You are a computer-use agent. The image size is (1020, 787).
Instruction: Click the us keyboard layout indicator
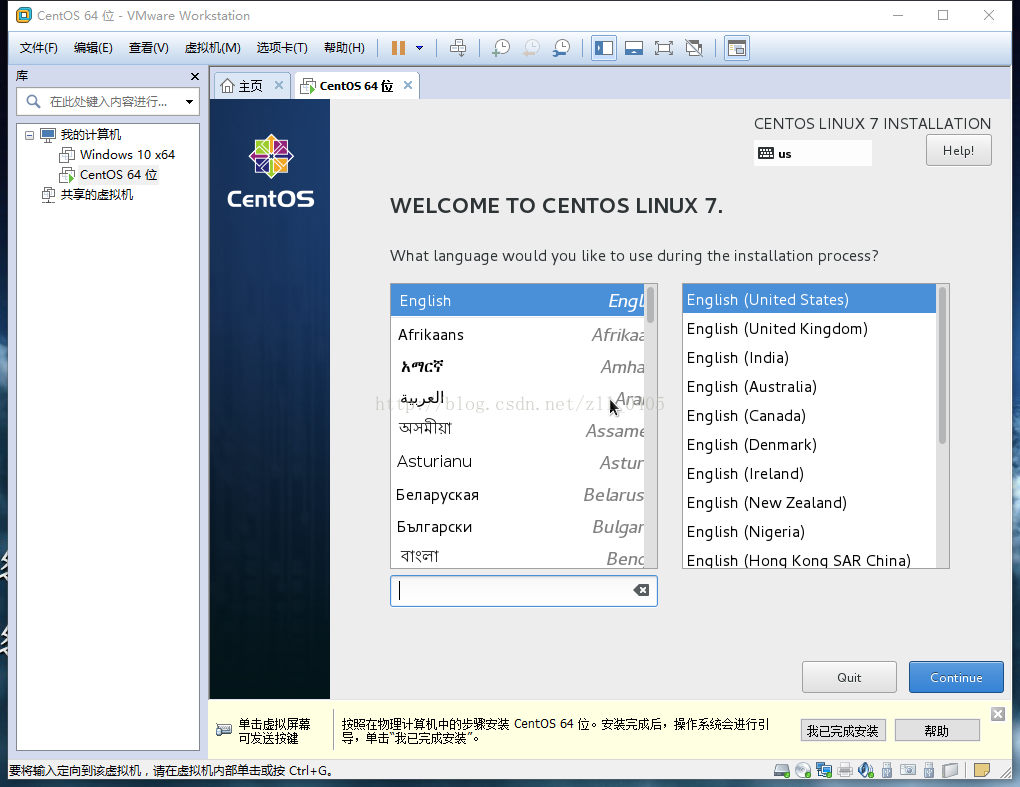tap(812, 153)
